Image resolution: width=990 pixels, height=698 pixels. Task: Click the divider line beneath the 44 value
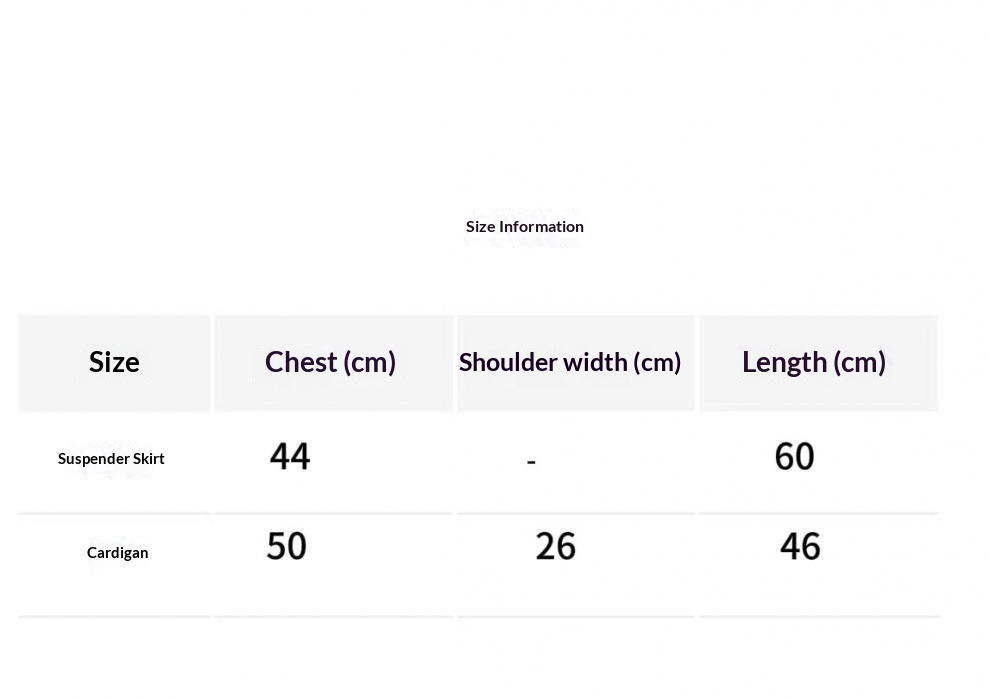[x=333, y=514]
